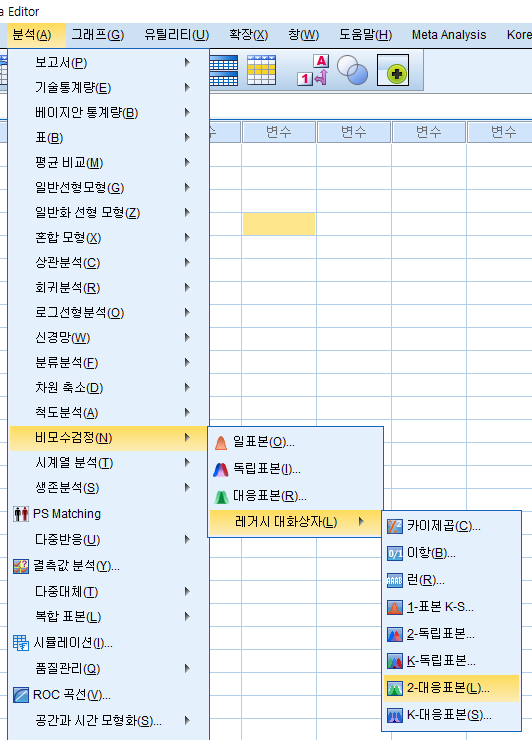Image resolution: width=532 pixels, height=740 pixels.
Task: Click the K-대응표본 icon
Action: (x=395, y=715)
